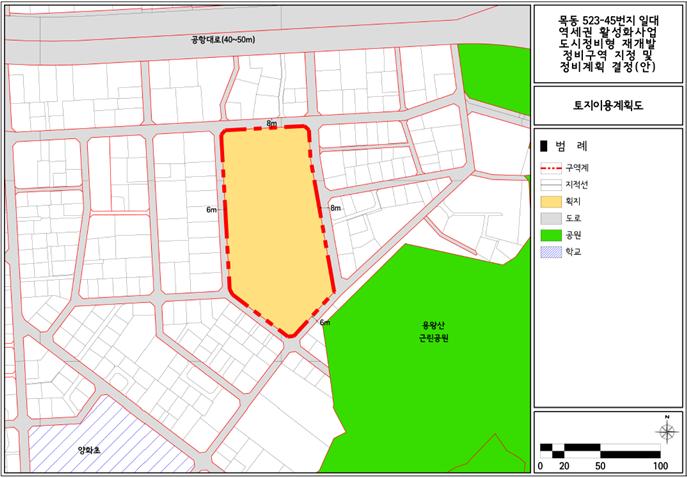Click the 8m label above the site
Viewport: 687px width, 478px height.
(271, 123)
